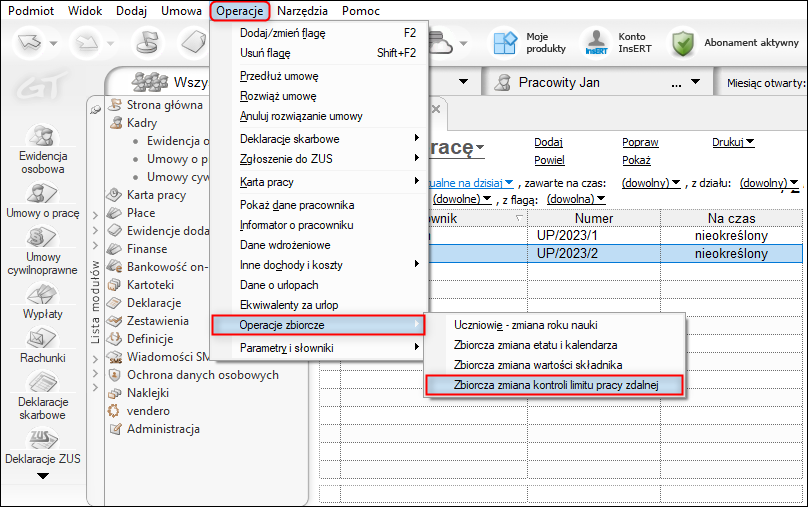Open Umowy o pracę sidebar icon
Image resolution: width=808 pixels, height=507 pixels.
pos(43,194)
